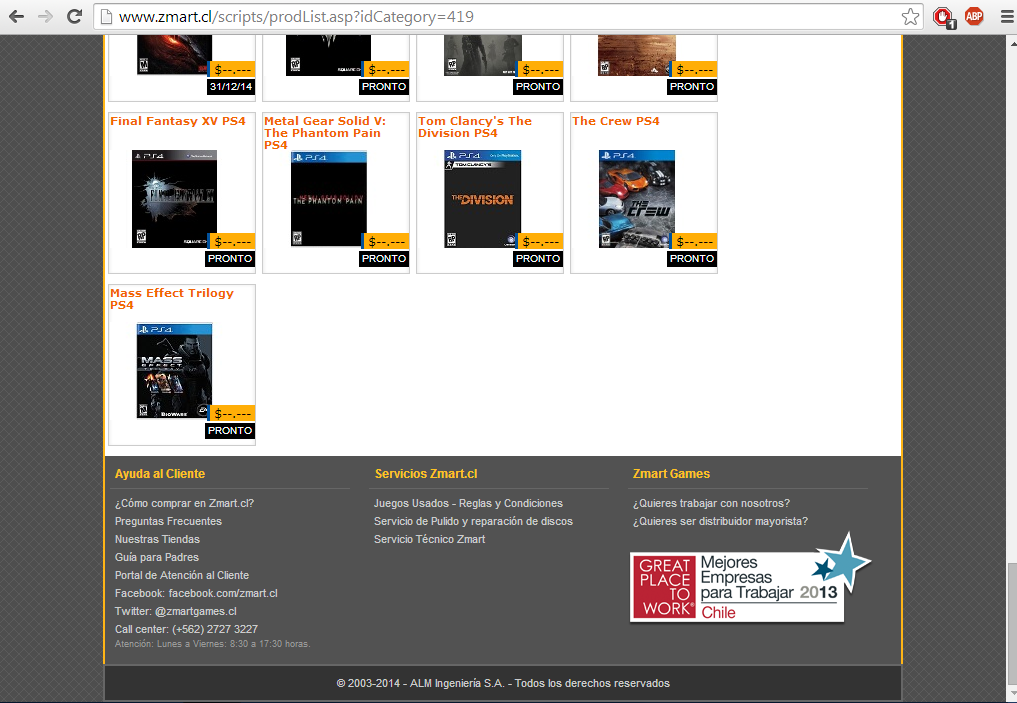The width and height of the screenshot is (1017, 703).
Task: Click the 'Atención: Lunes a Viernes' hours text
Action: (x=213, y=644)
